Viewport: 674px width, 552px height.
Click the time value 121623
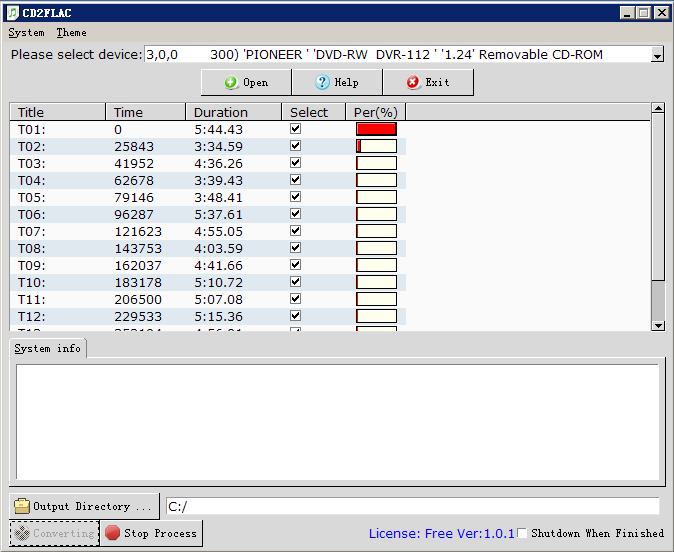click(138, 231)
